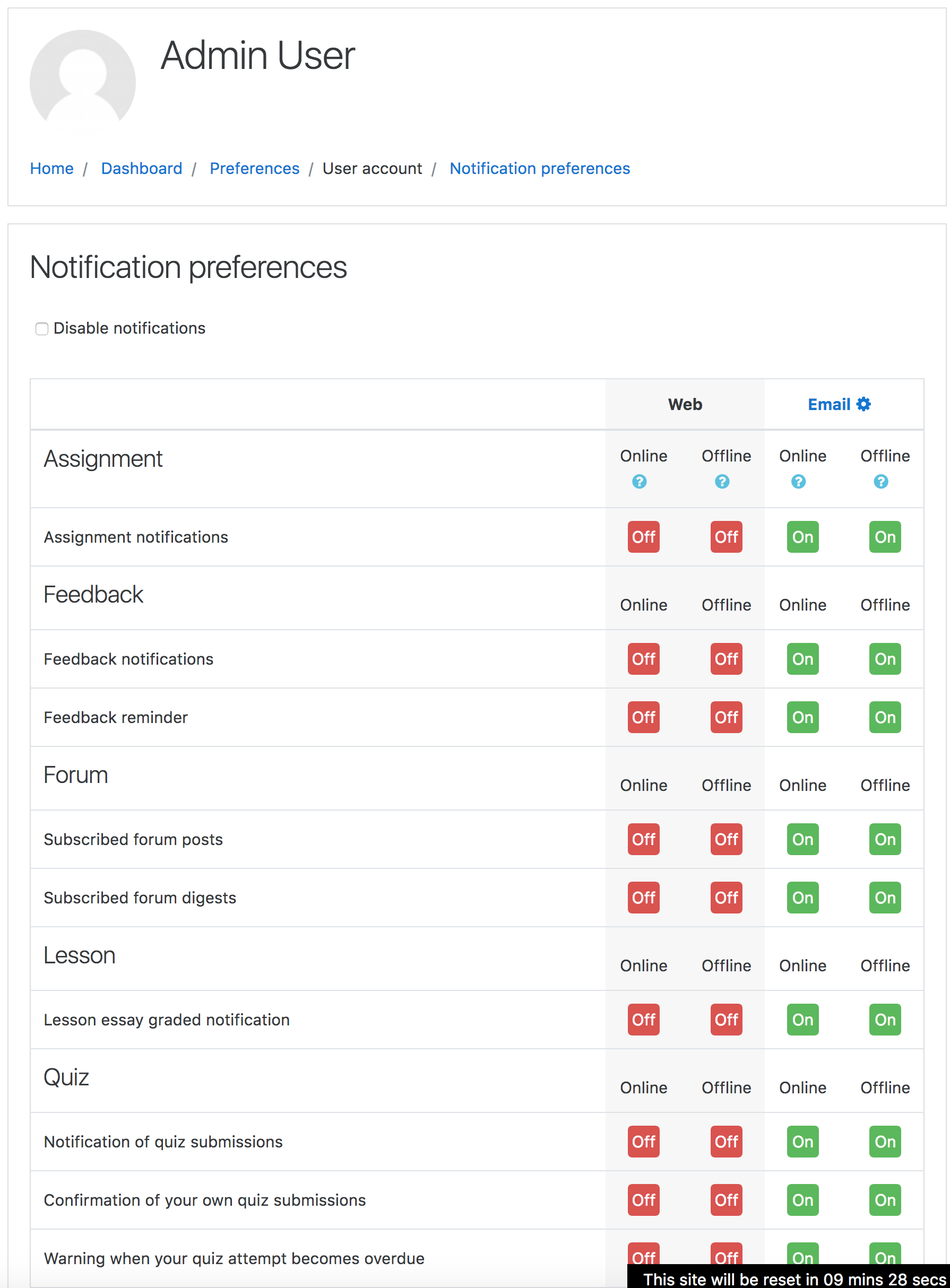Open Email settings gear icon
This screenshot has height=1288, width=950.
tap(863, 404)
